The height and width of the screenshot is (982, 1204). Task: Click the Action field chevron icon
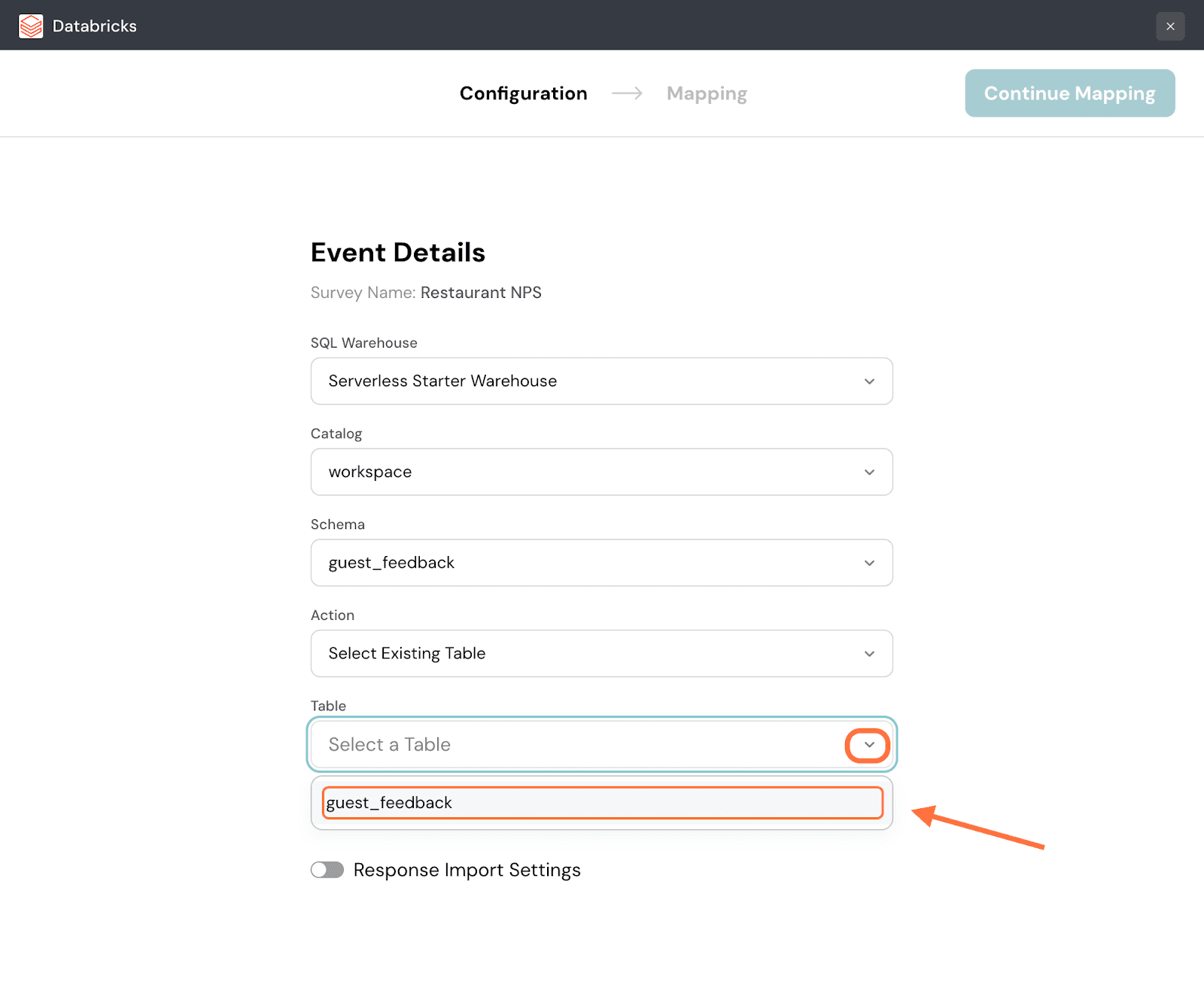tap(869, 654)
